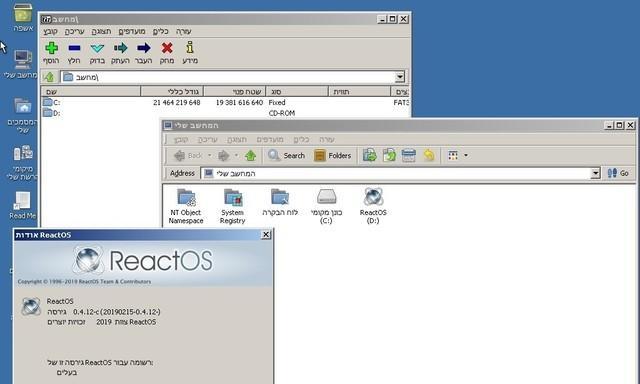Click the אשפה Recycle Bin desktop icon
640x384 pixels.
(23, 17)
